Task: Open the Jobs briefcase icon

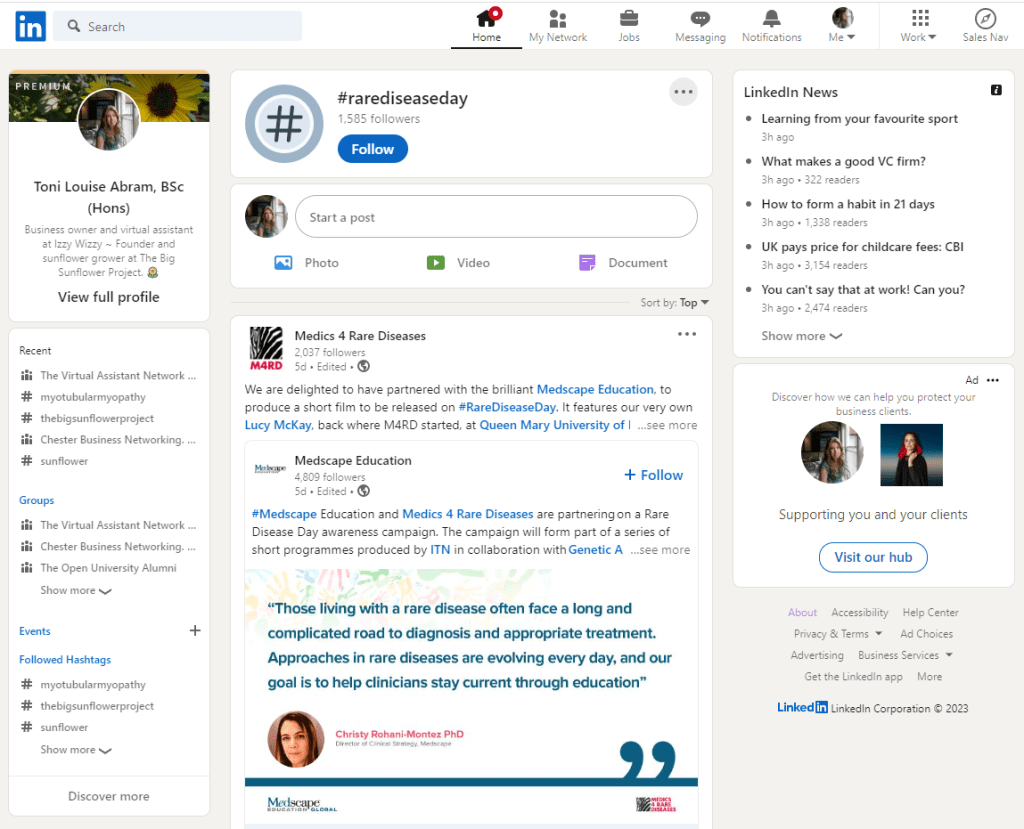Action: click(629, 19)
